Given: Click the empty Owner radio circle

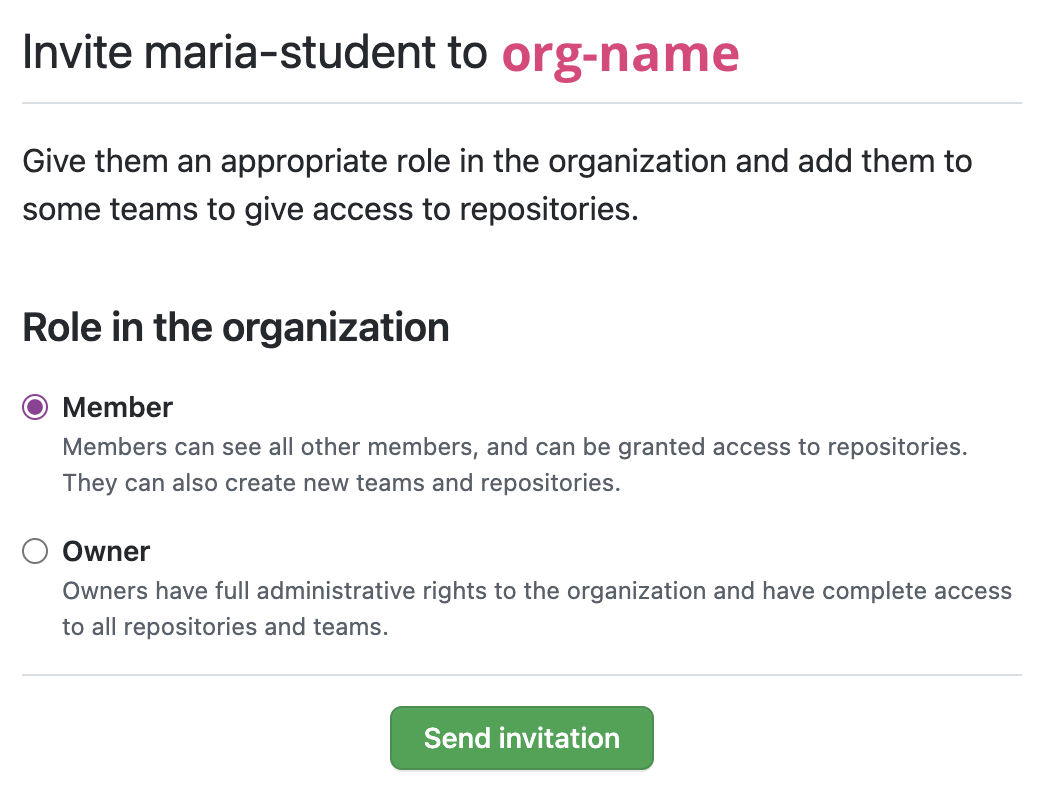Looking at the screenshot, I should tap(34, 551).
